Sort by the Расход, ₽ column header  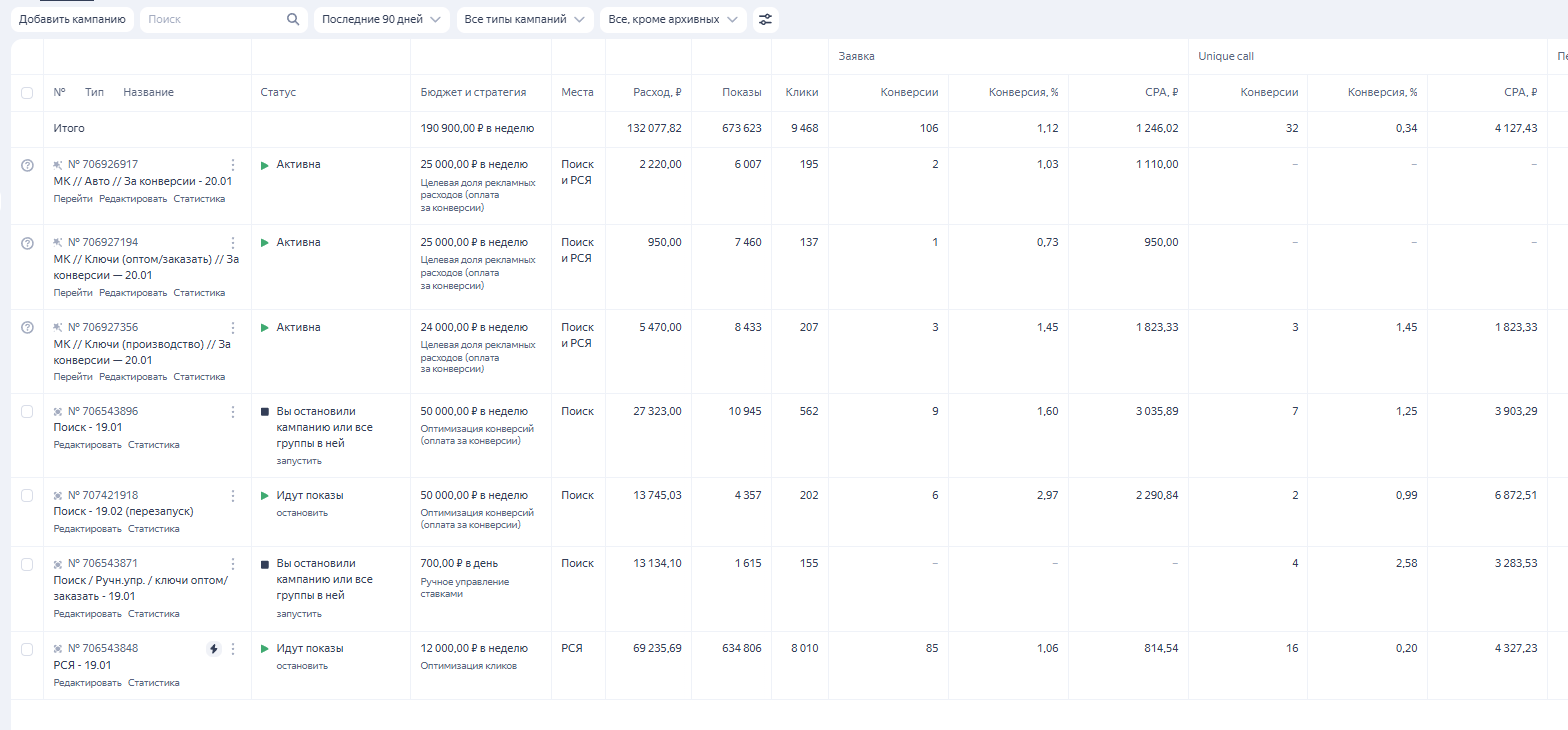[x=657, y=92]
